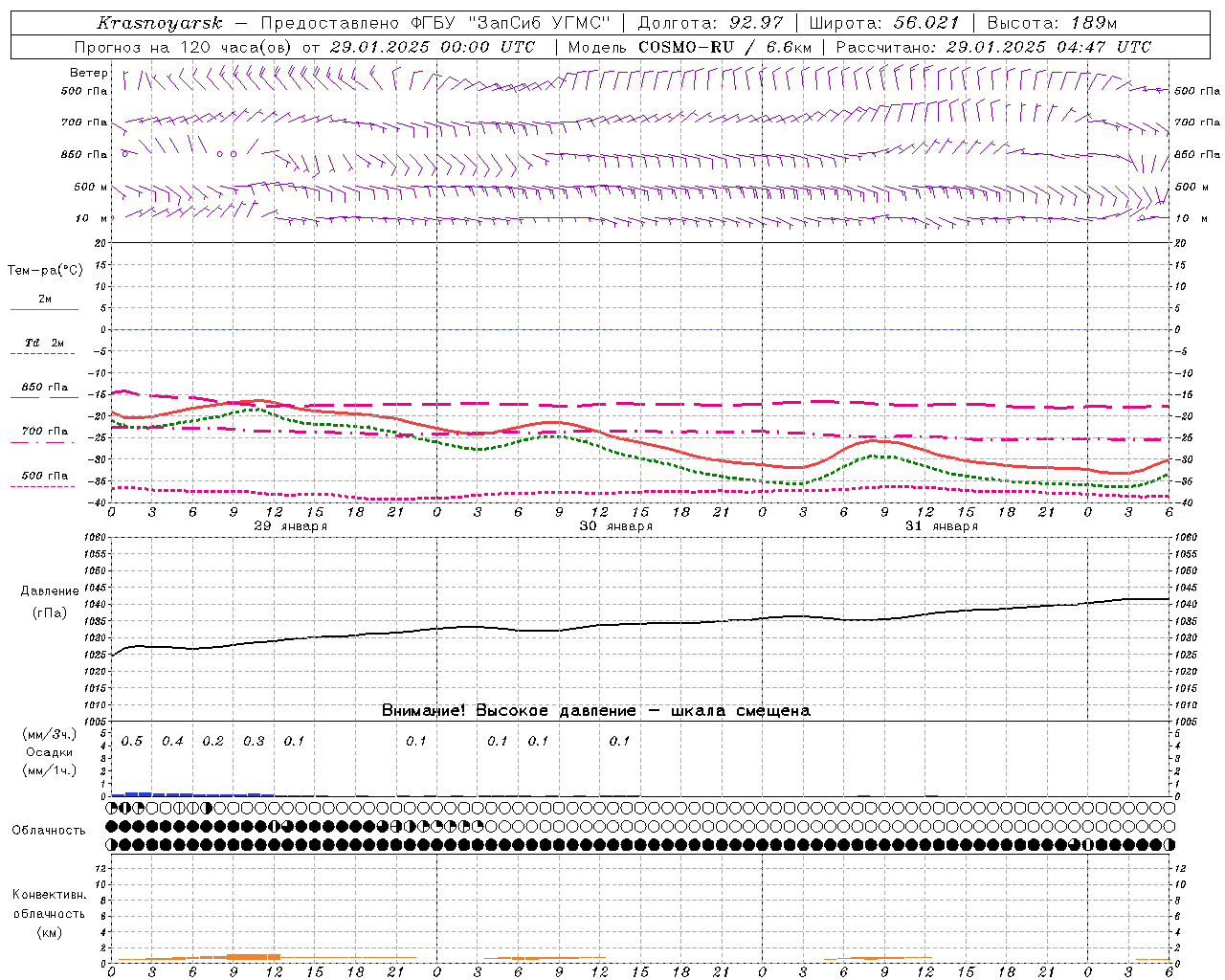Screen dimensions: 1225x980
Task: Click the 'Внимание! Высокое давление' warning text
Action: pyautogui.click(x=509, y=711)
